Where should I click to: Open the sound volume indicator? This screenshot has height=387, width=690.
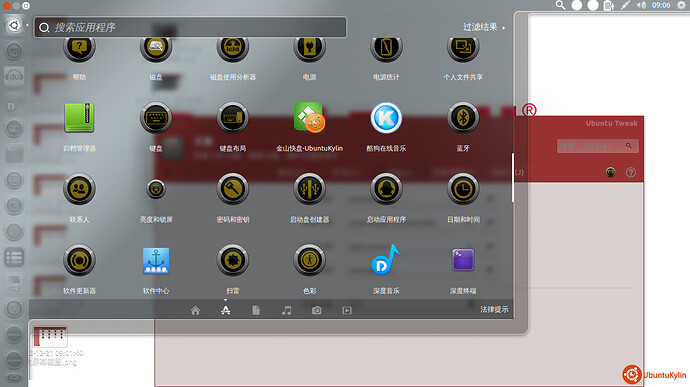pyautogui.click(x=642, y=5)
